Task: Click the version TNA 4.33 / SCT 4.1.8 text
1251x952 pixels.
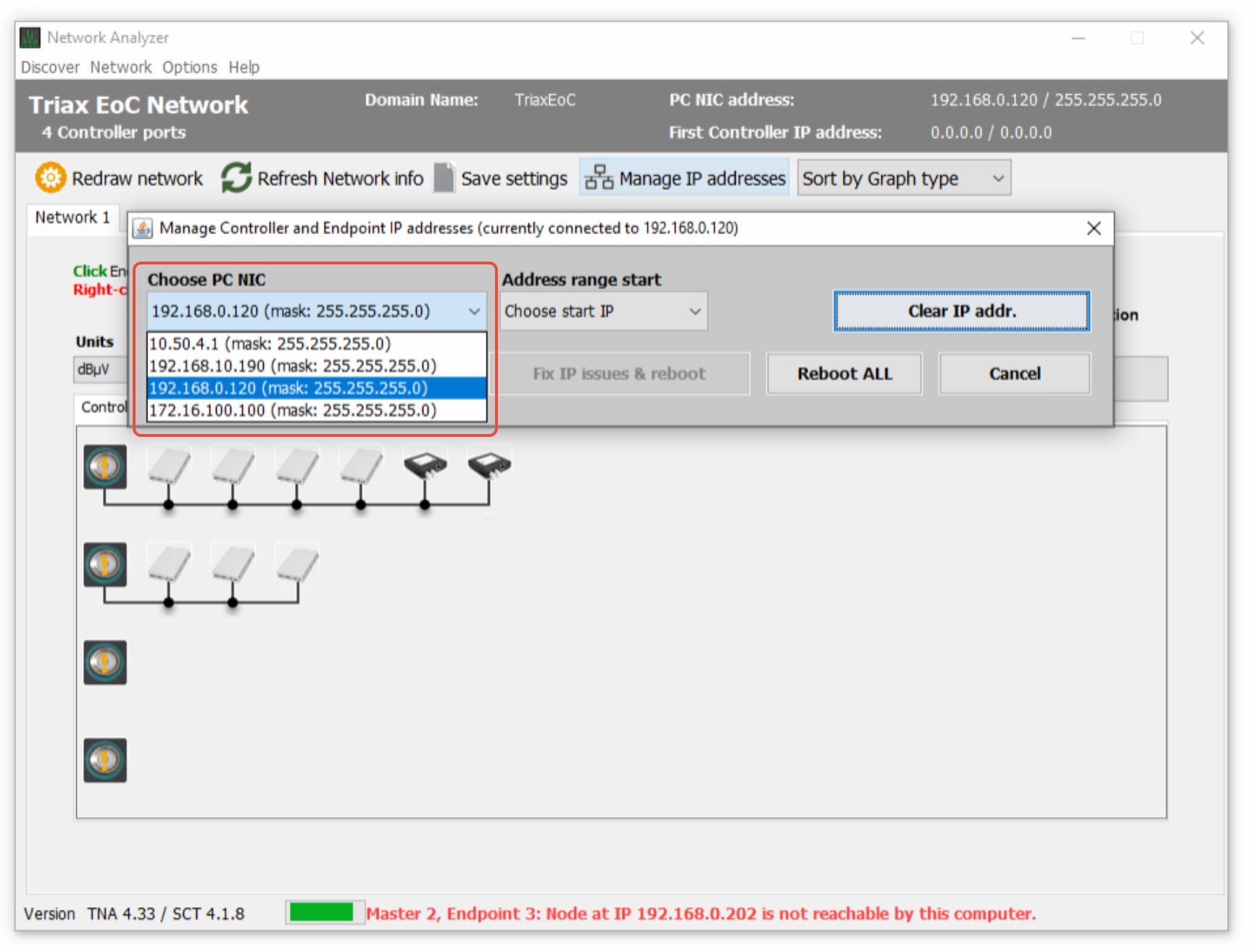Action: coord(166,914)
